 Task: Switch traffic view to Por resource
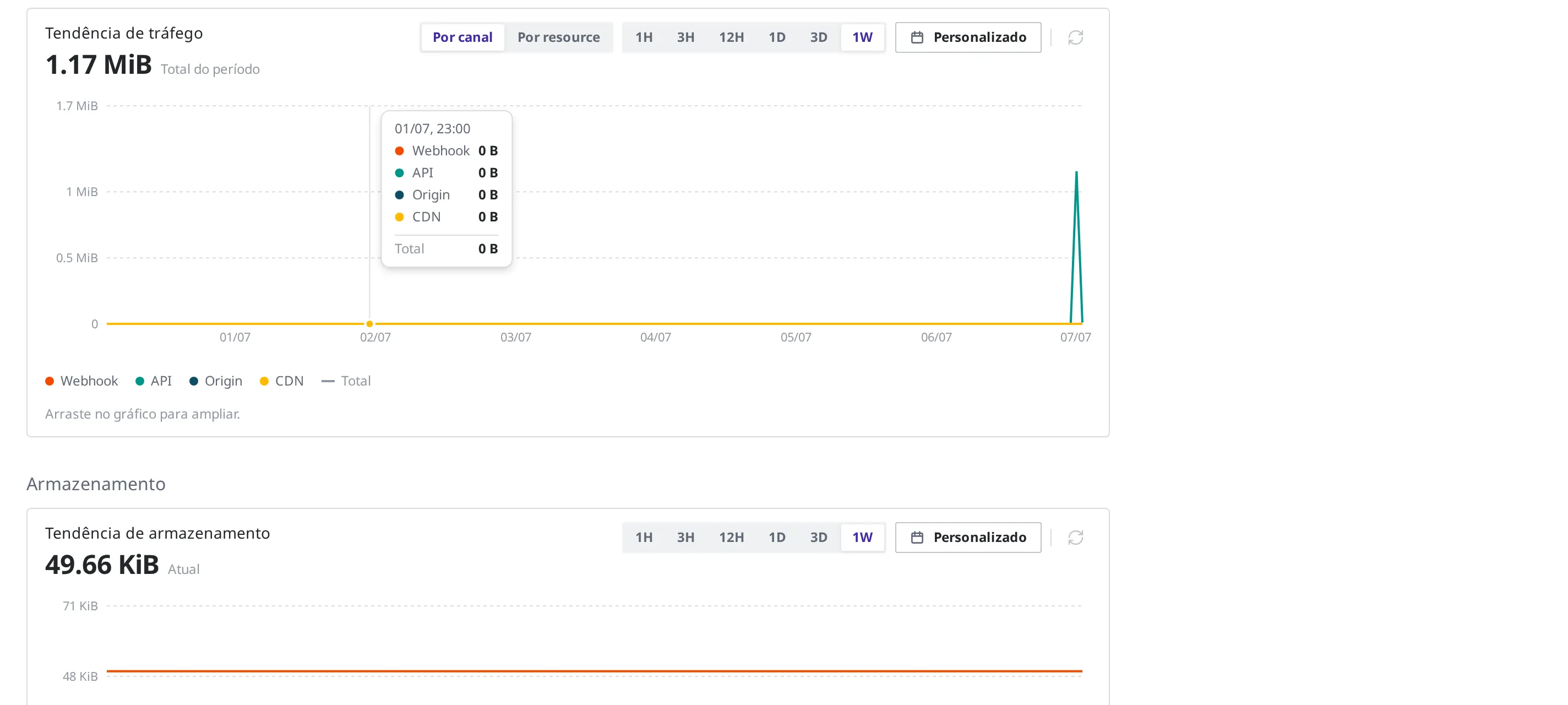tap(558, 38)
